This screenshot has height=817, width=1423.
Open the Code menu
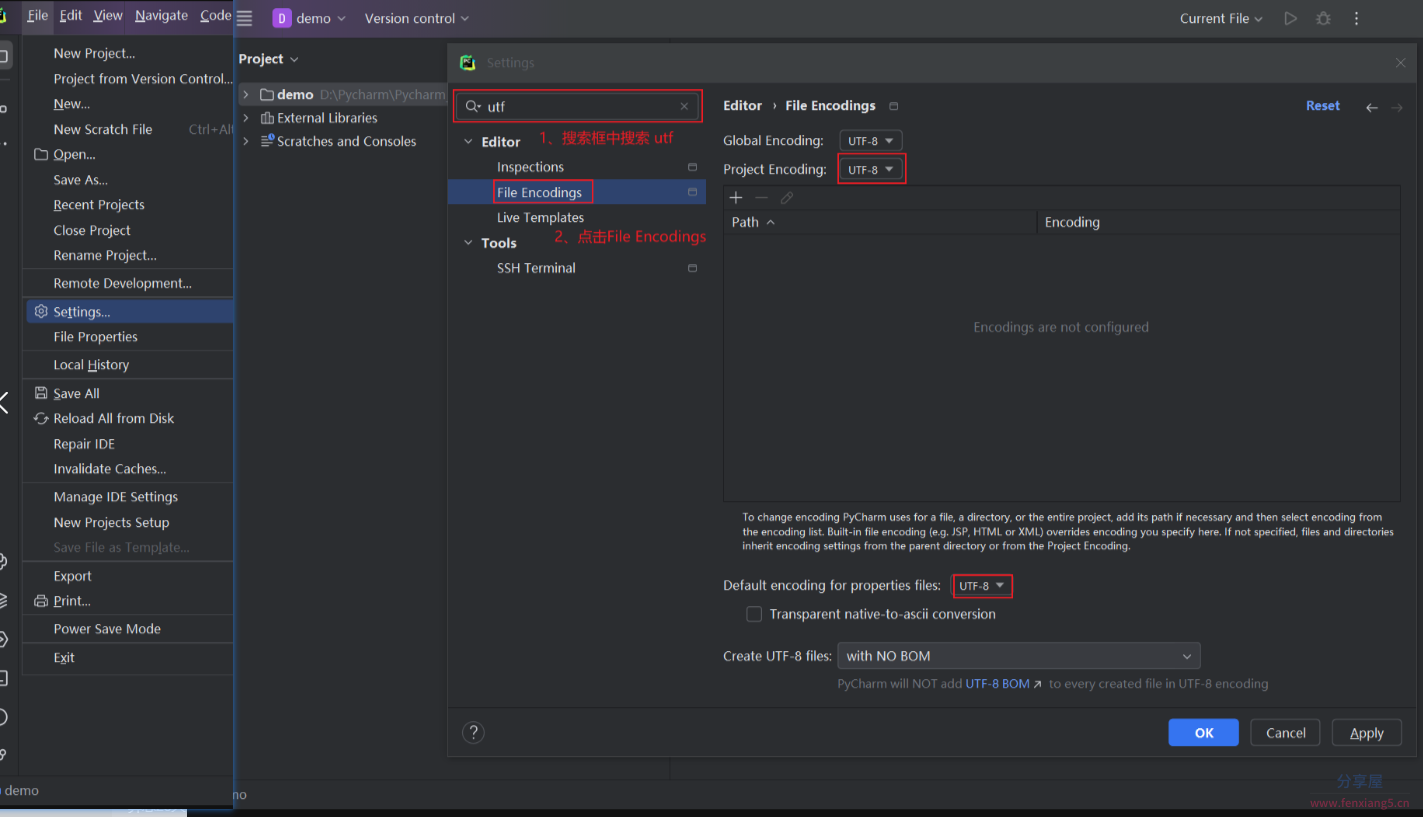[x=215, y=15]
